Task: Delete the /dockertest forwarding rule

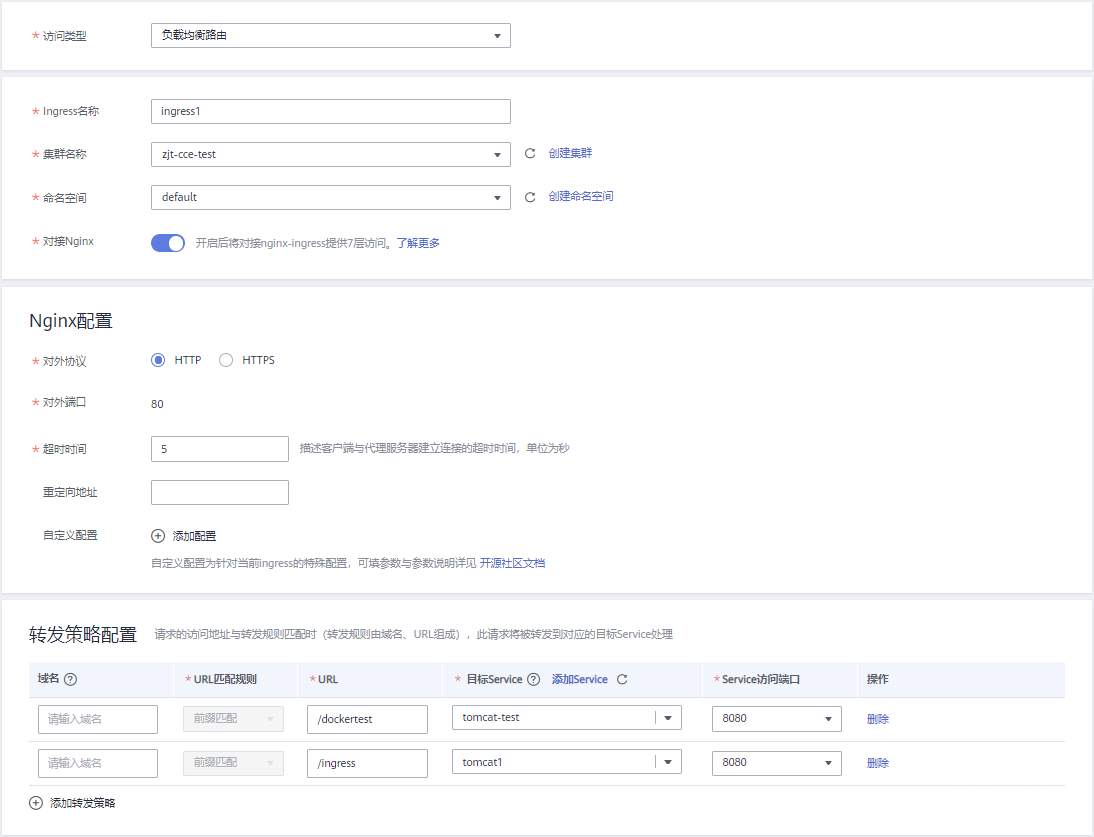Action: (x=878, y=719)
